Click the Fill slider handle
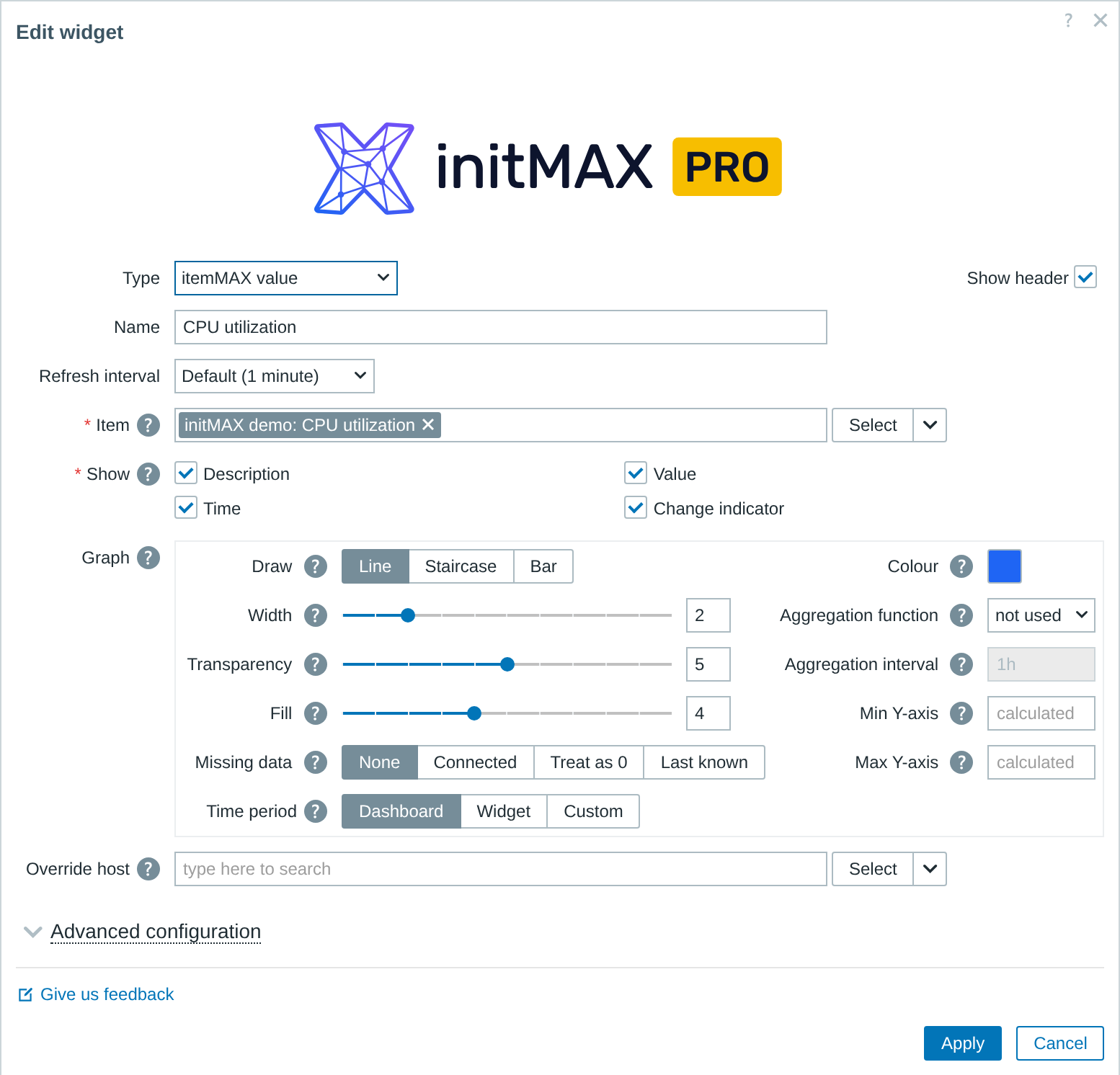The width and height of the screenshot is (1120, 1075). pos(474,713)
